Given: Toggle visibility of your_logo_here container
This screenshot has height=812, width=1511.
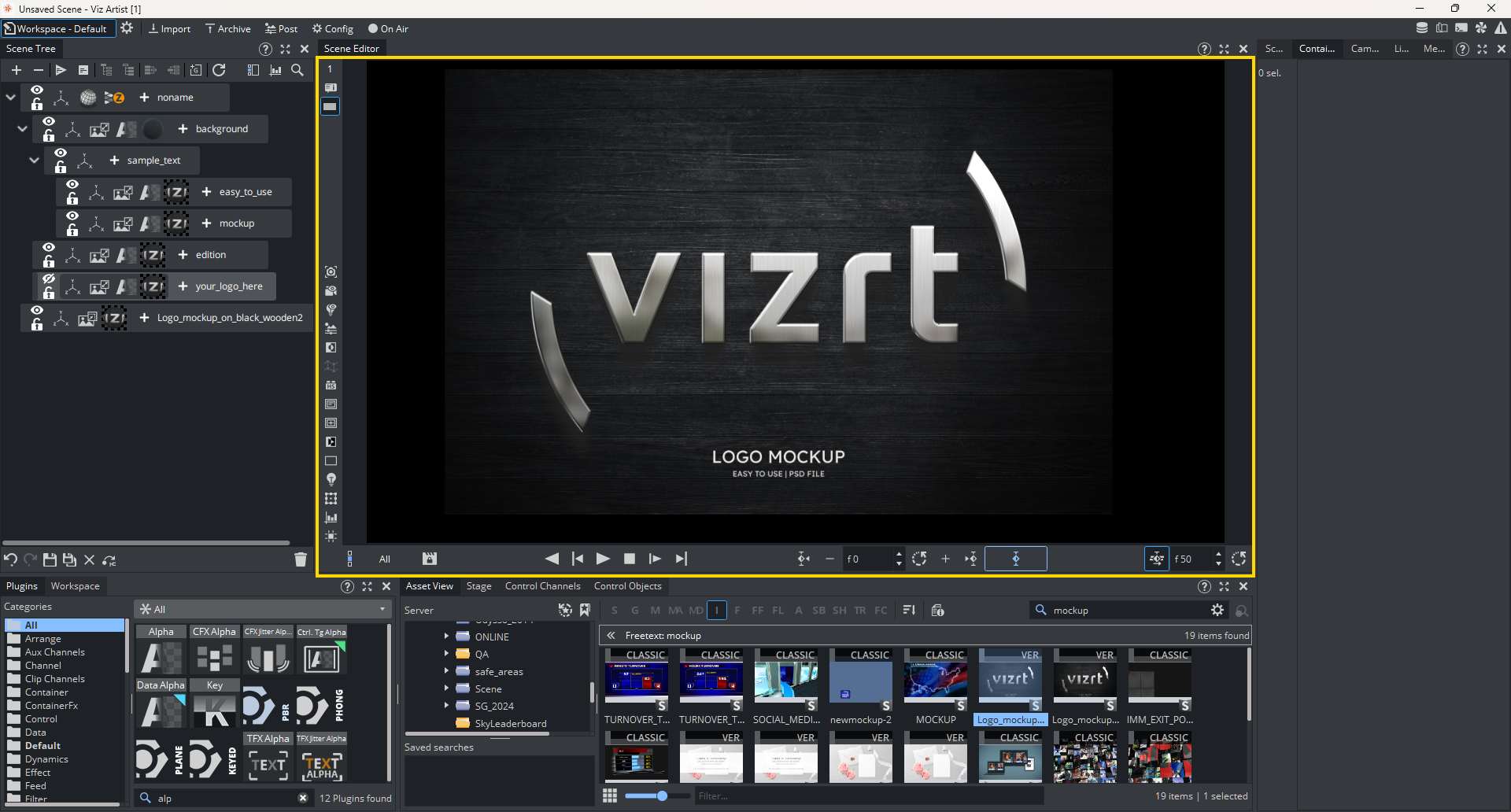Looking at the screenshot, I should tap(49, 279).
